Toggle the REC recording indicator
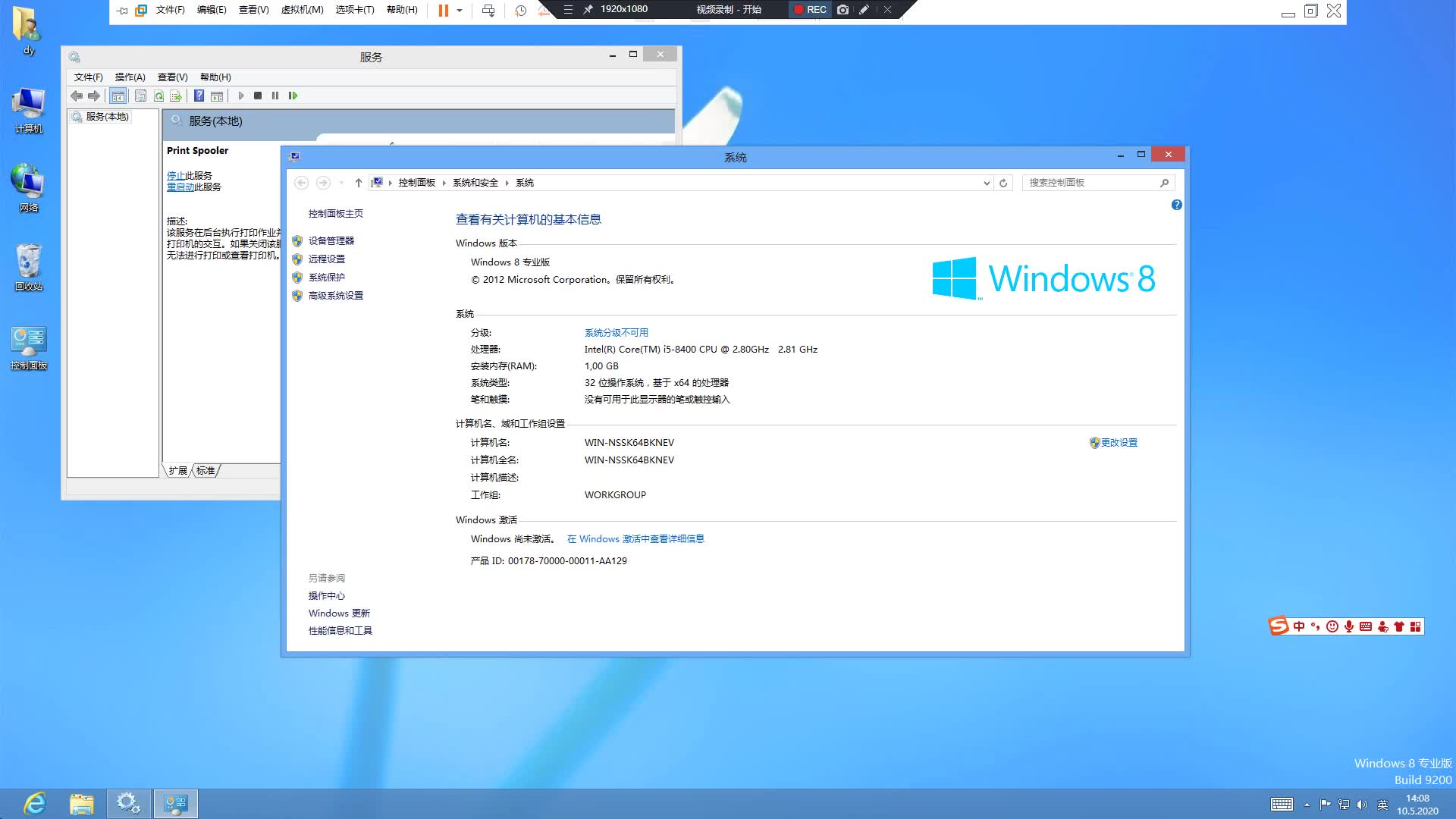 click(x=810, y=10)
